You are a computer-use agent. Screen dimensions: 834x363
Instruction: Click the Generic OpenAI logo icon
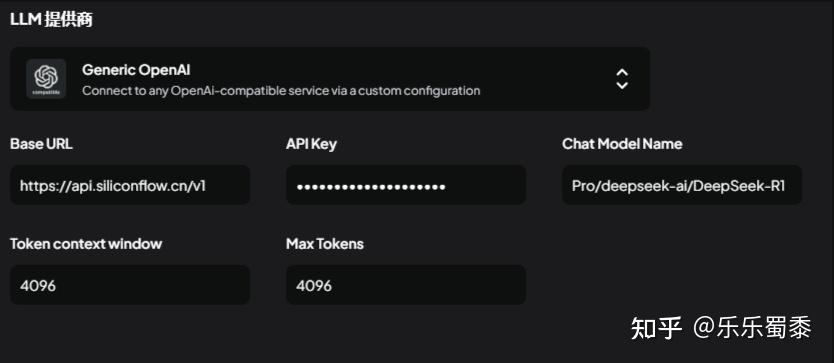[x=46, y=79]
